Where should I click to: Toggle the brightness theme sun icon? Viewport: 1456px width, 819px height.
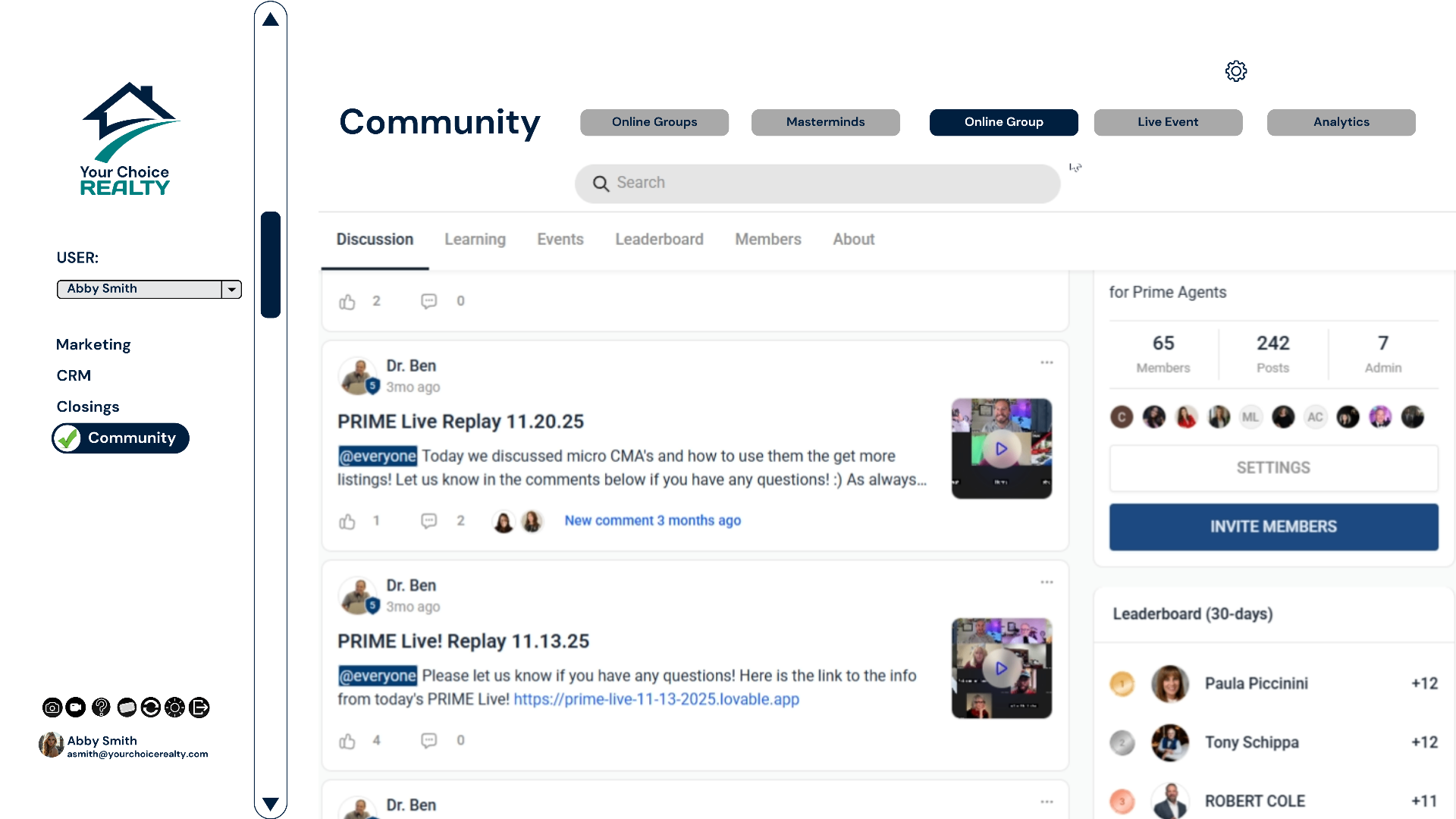click(x=175, y=708)
